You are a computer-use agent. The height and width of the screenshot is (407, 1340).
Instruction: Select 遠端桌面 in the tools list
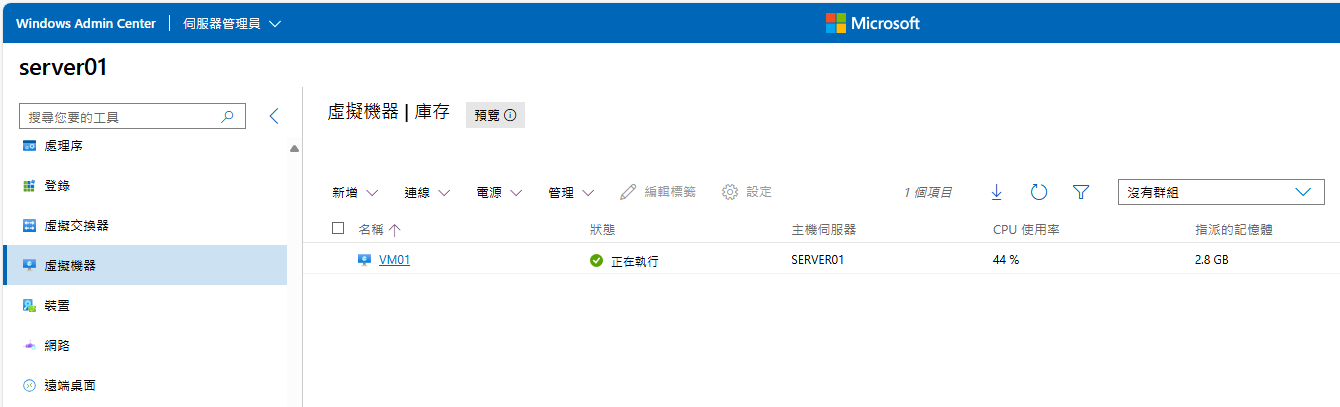[x=144, y=386]
